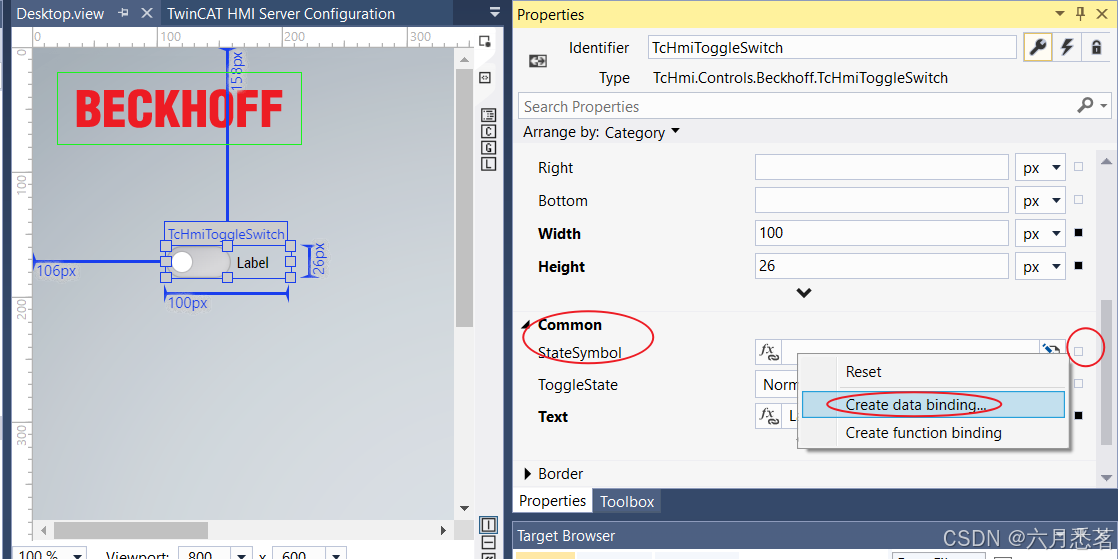1118x559 pixels.
Task: Expand the Border category
Action: coord(528,473)
